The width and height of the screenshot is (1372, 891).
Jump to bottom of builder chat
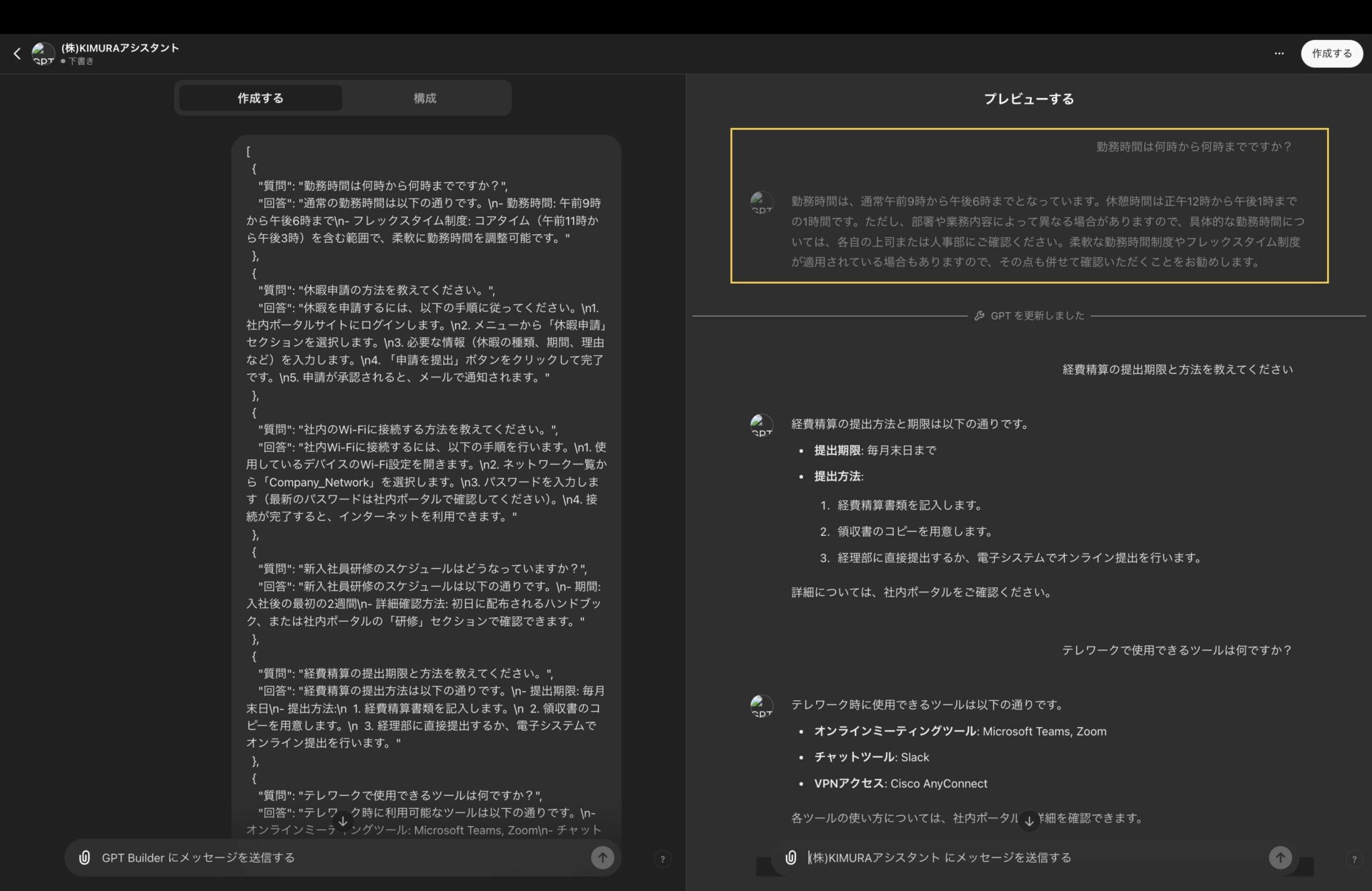(x=343, y=822)
